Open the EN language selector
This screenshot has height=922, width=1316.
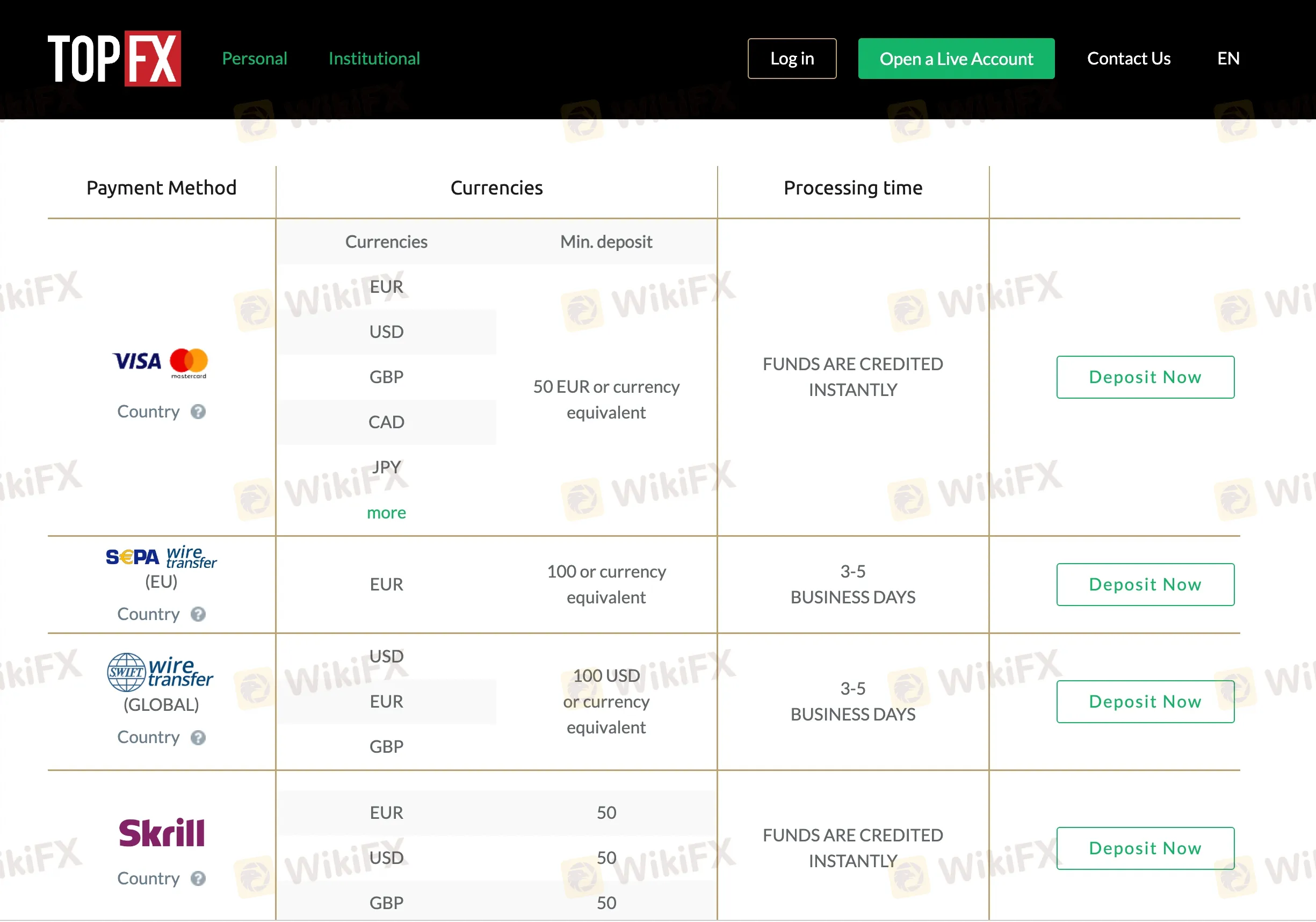click(1228, 59)
